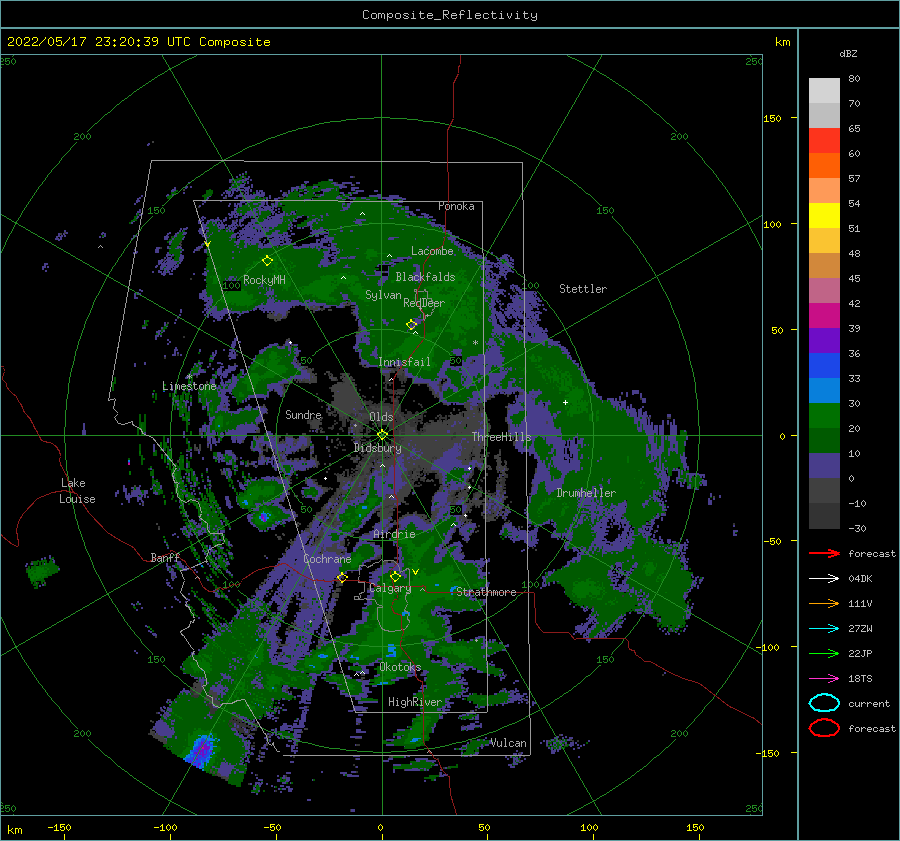Click the Innisfail town label

point(404,362)
